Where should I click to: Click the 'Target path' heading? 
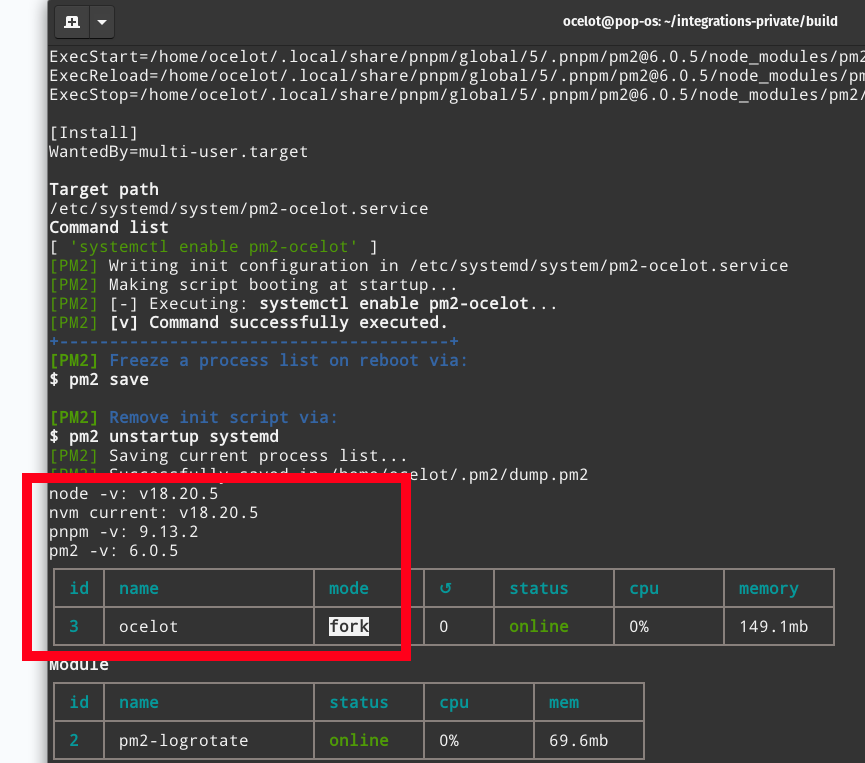point(104,190)
